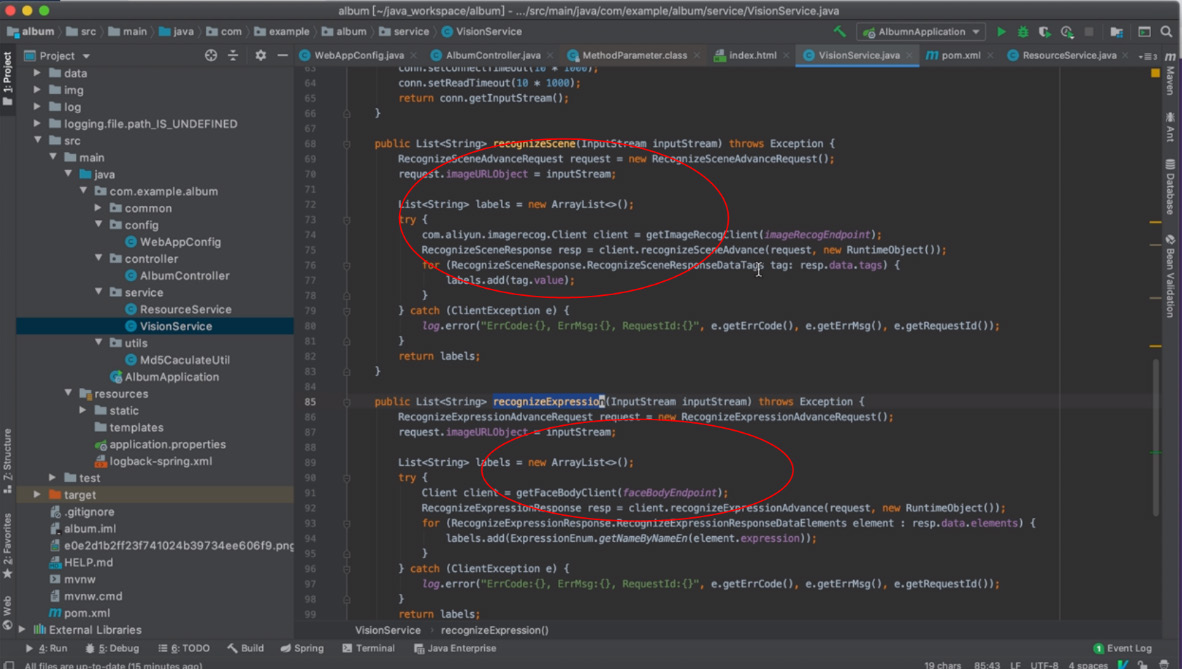This screenshot has height=669, width=1182.
Task: Open Search Everywhere magnifier icon
Action: coord(1166,32)
